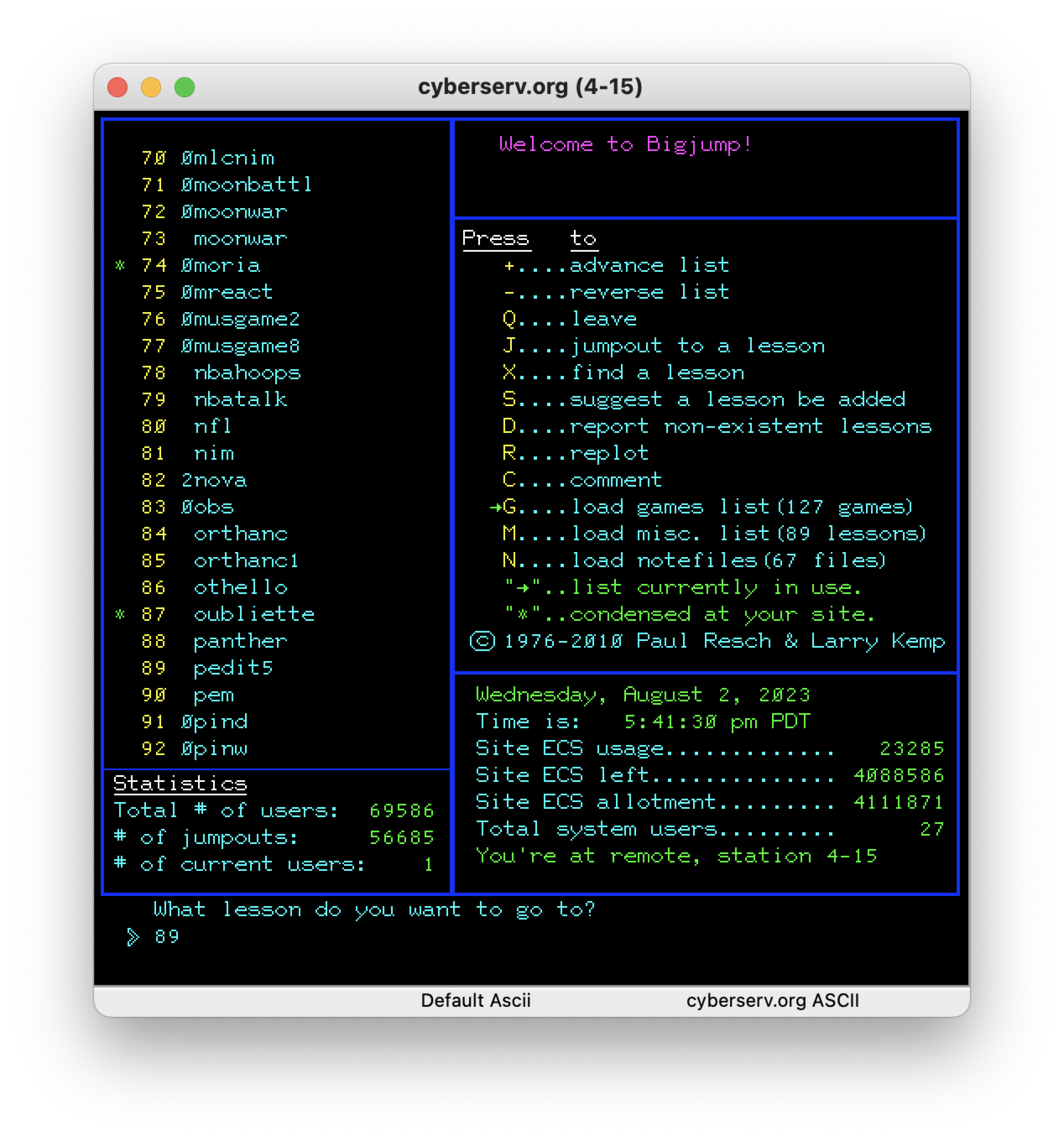1064x1141 pixels.
Task: Click lesson 70 0mlcnim in list
Action: coord(208,158)
